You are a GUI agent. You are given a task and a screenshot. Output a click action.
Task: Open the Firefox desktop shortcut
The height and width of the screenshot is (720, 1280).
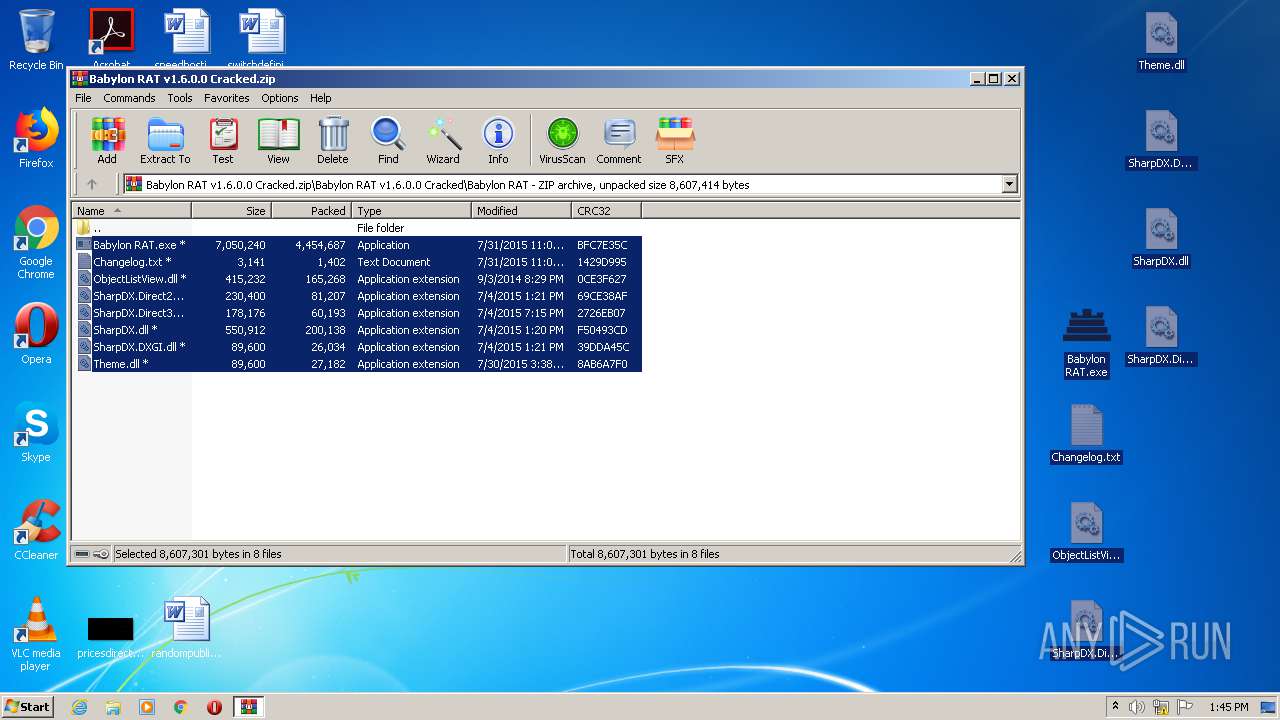coord(36,138)
